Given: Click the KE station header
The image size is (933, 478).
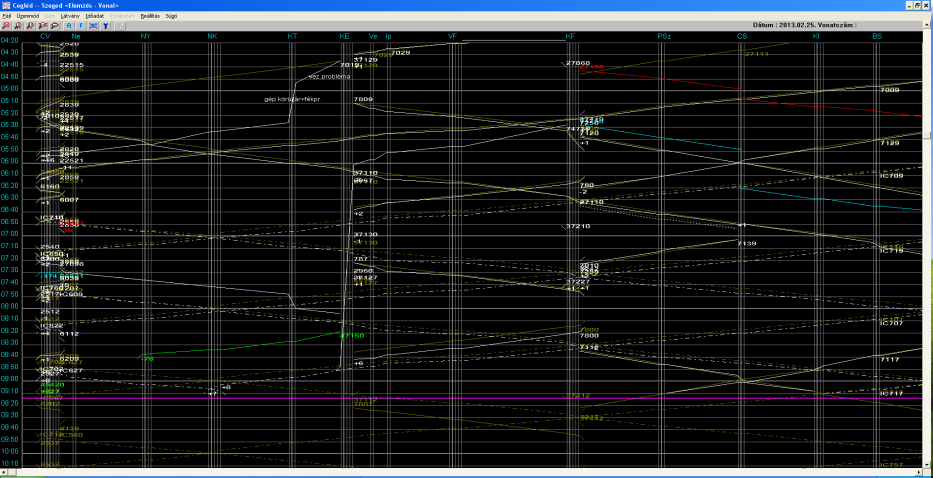Looking at the screenshot, I should coord(344,36).
